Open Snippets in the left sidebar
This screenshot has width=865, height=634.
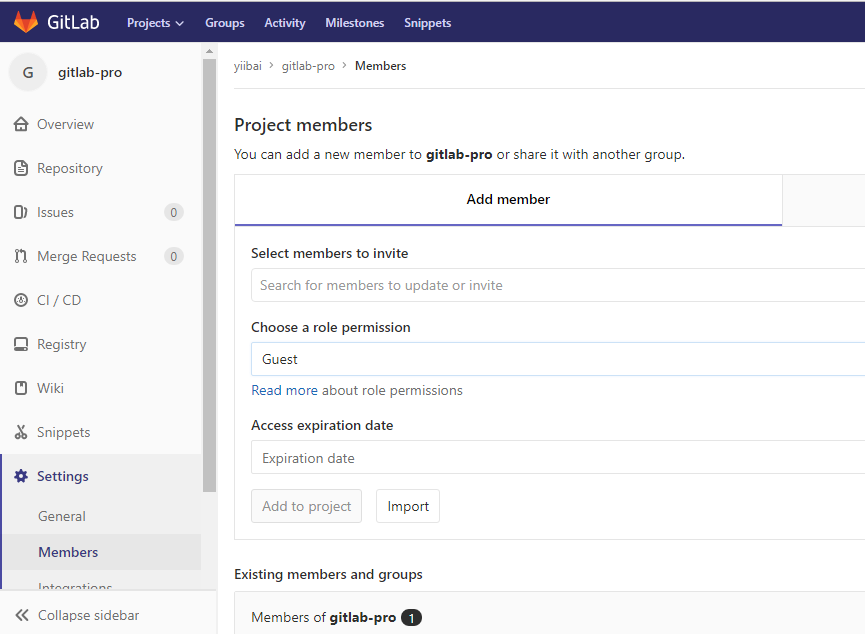point(63,432)
